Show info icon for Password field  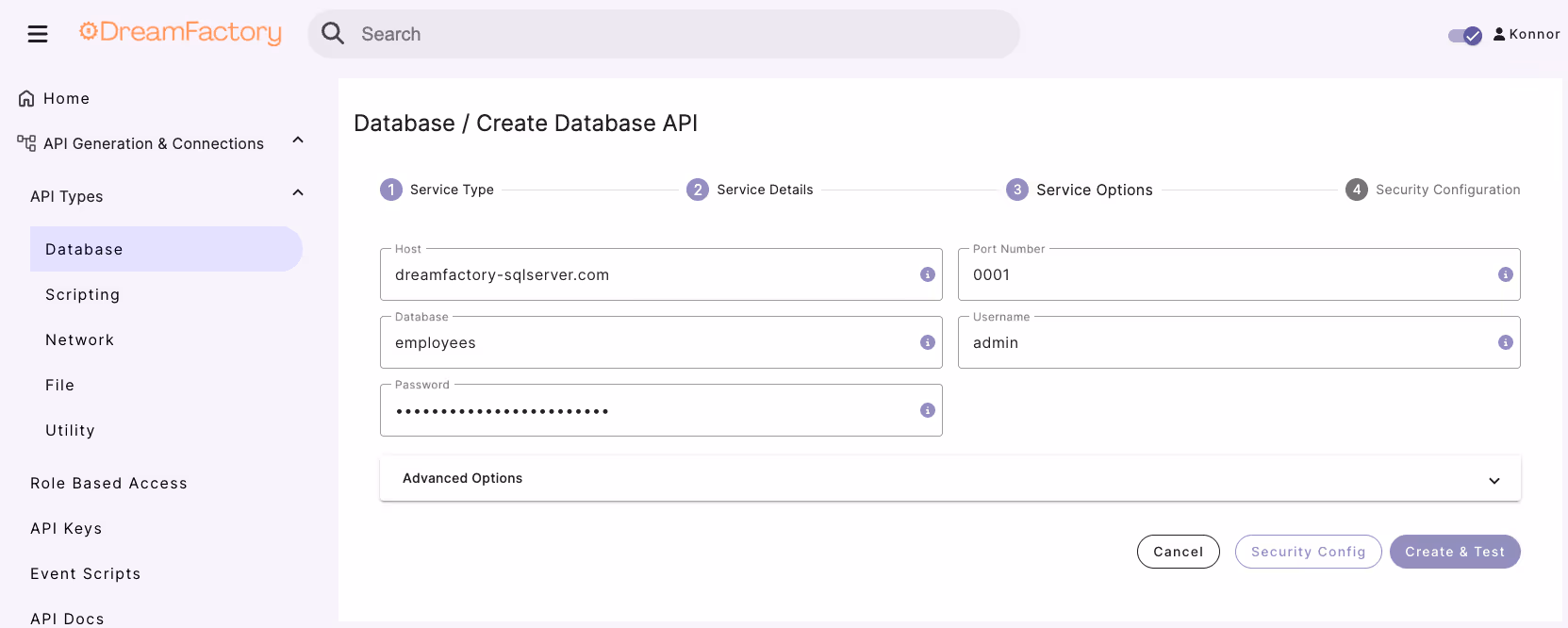(928, 410)
